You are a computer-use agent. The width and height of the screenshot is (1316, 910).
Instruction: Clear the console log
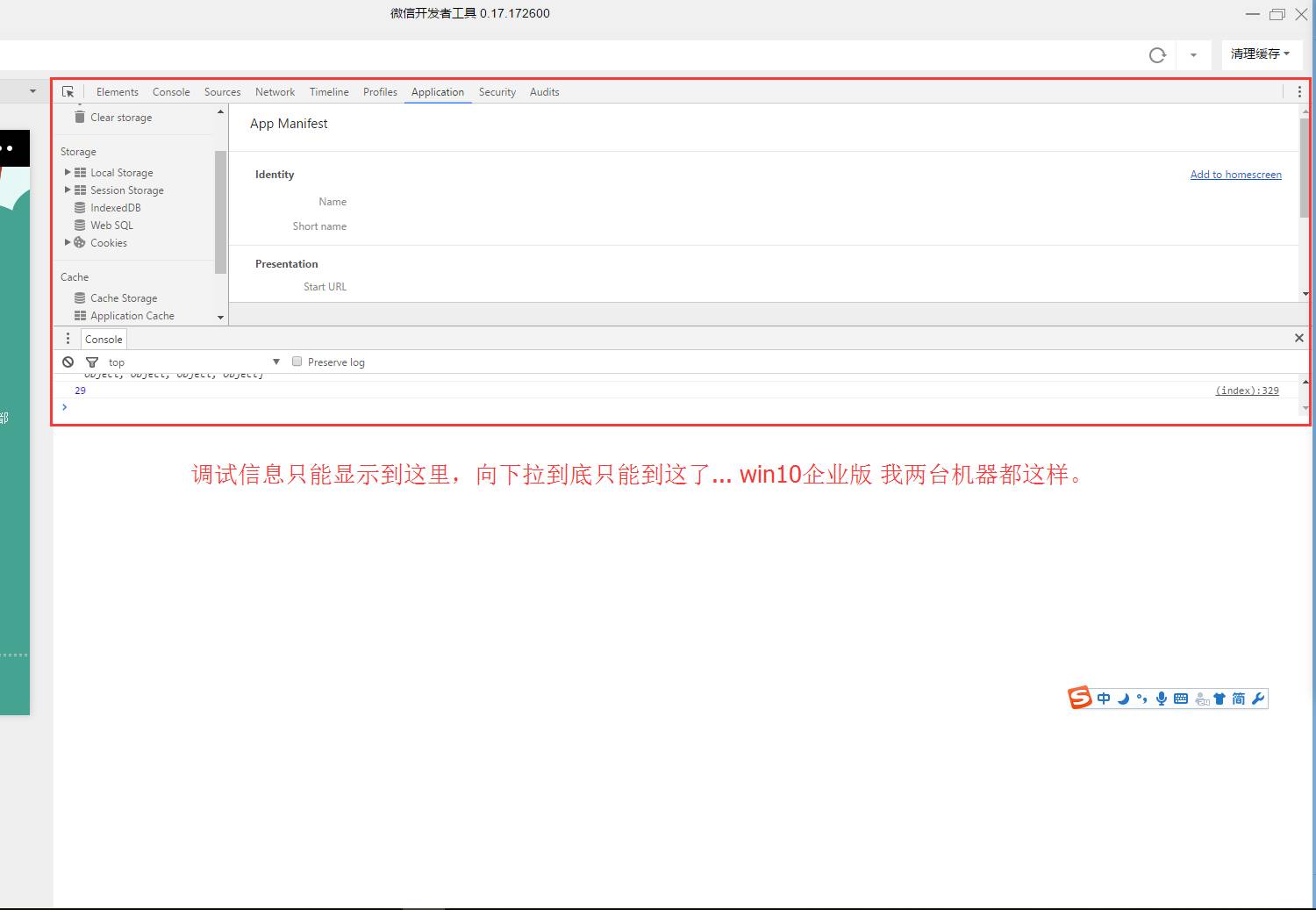click(x=68, y=362)
